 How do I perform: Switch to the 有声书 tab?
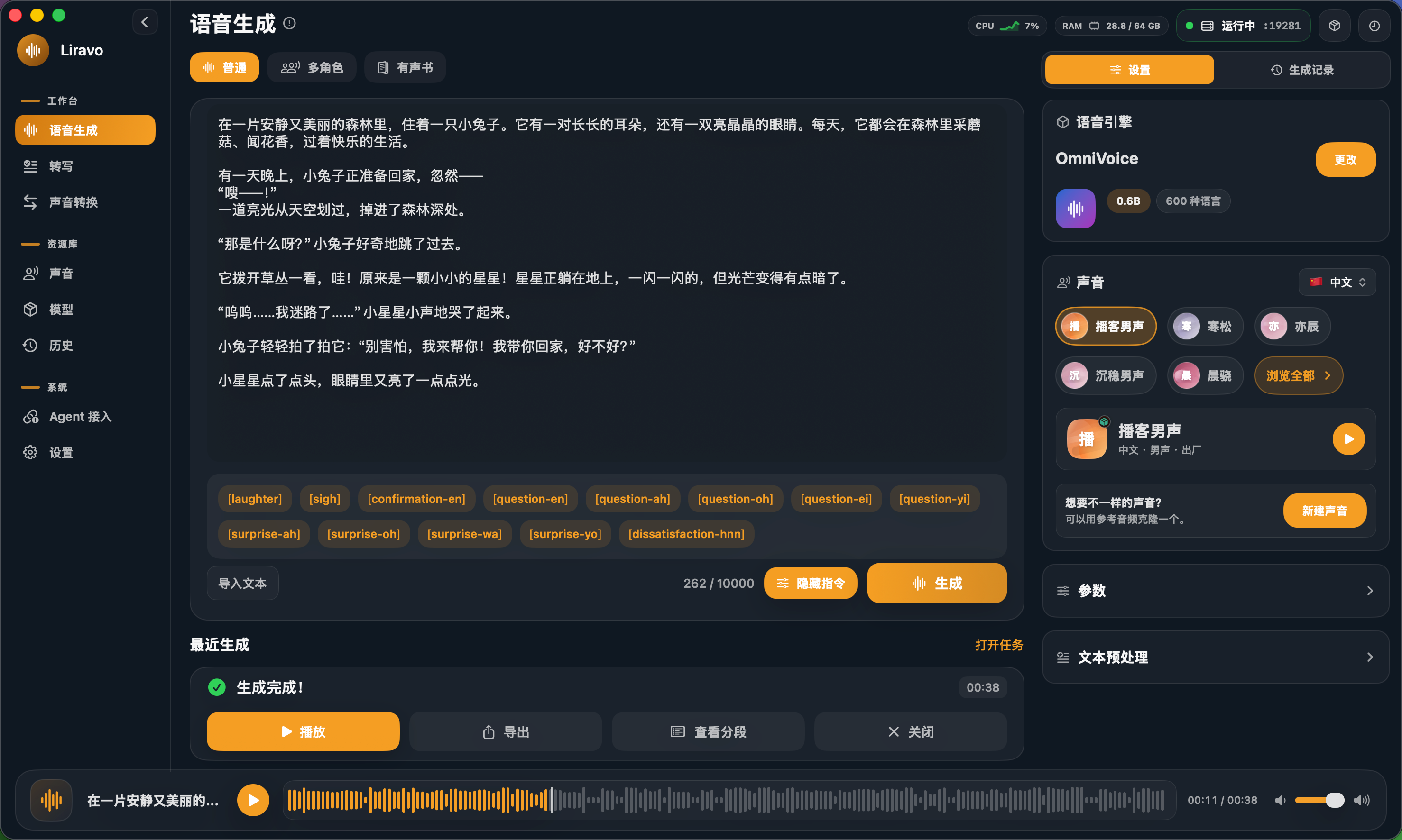click(x=405, y=67)
